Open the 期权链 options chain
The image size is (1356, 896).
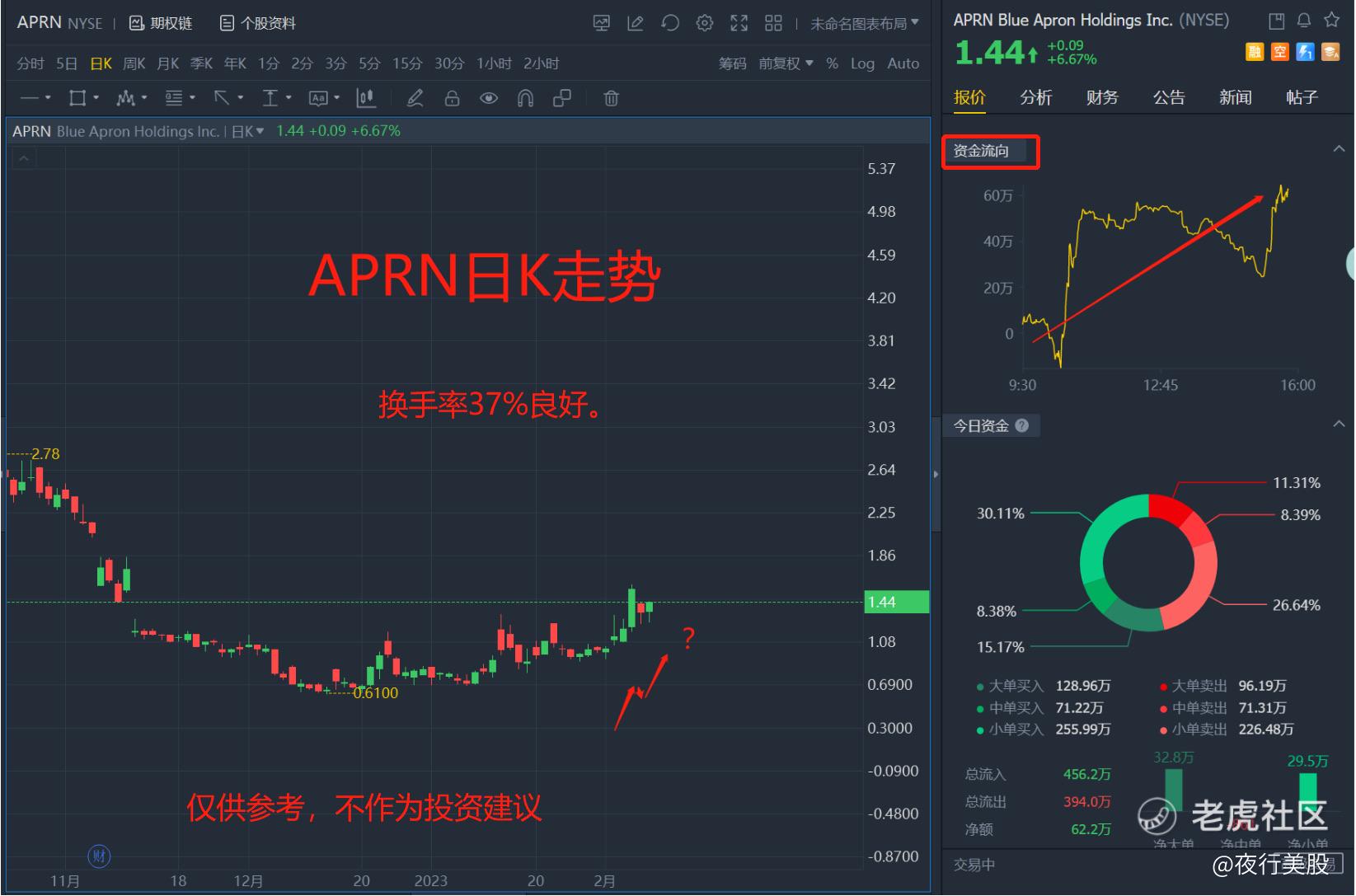point(161,23)
